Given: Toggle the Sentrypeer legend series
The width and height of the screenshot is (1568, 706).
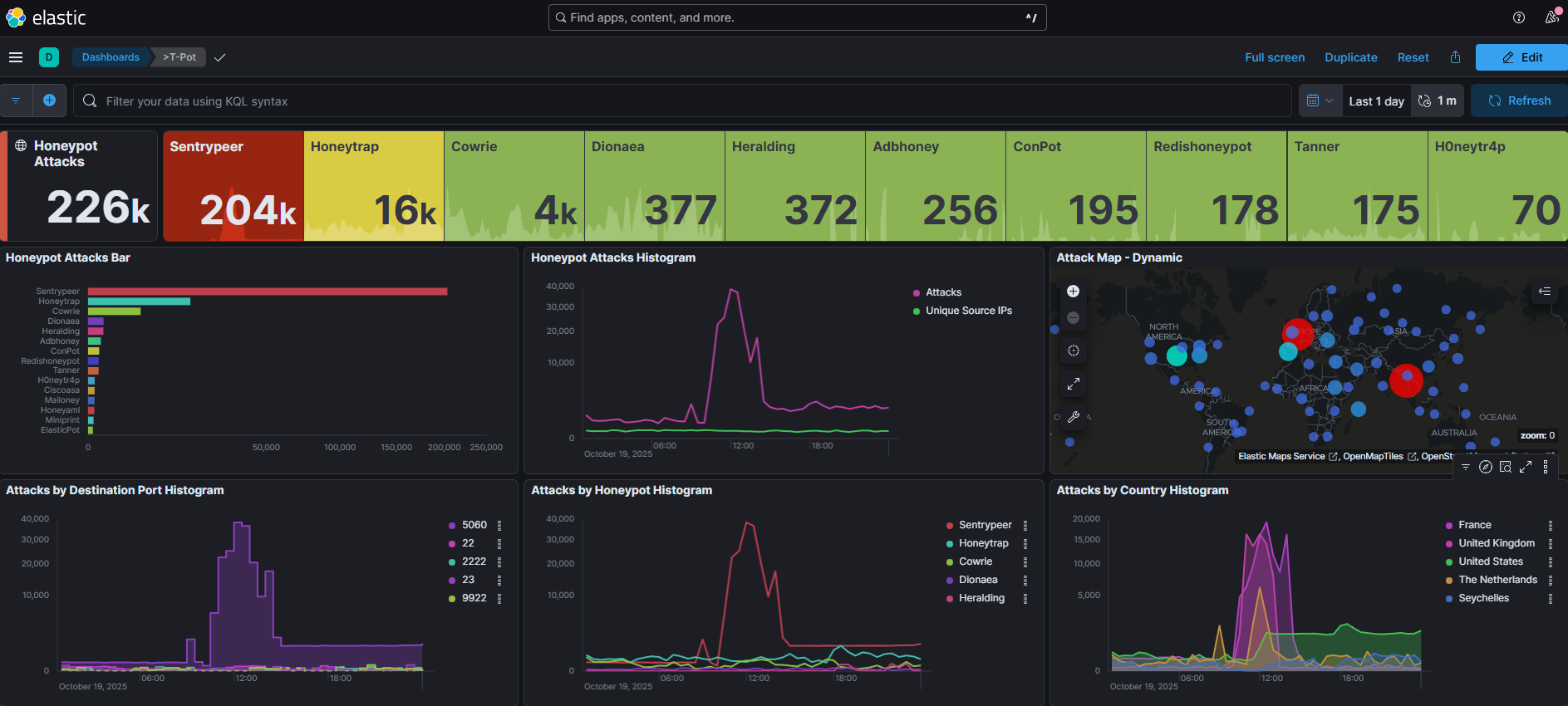Looking at the screenshot, I should tap(985, 525).
